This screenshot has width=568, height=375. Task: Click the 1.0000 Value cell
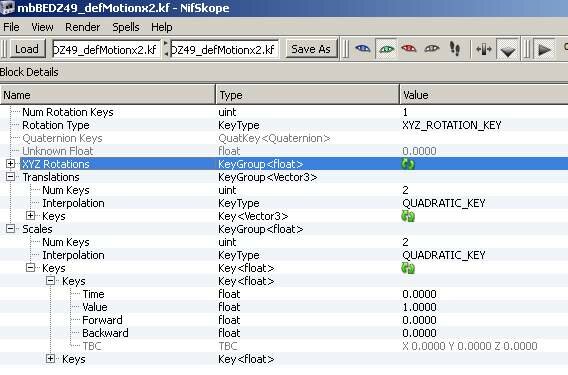pyautogui.click(x=419, y=307)
